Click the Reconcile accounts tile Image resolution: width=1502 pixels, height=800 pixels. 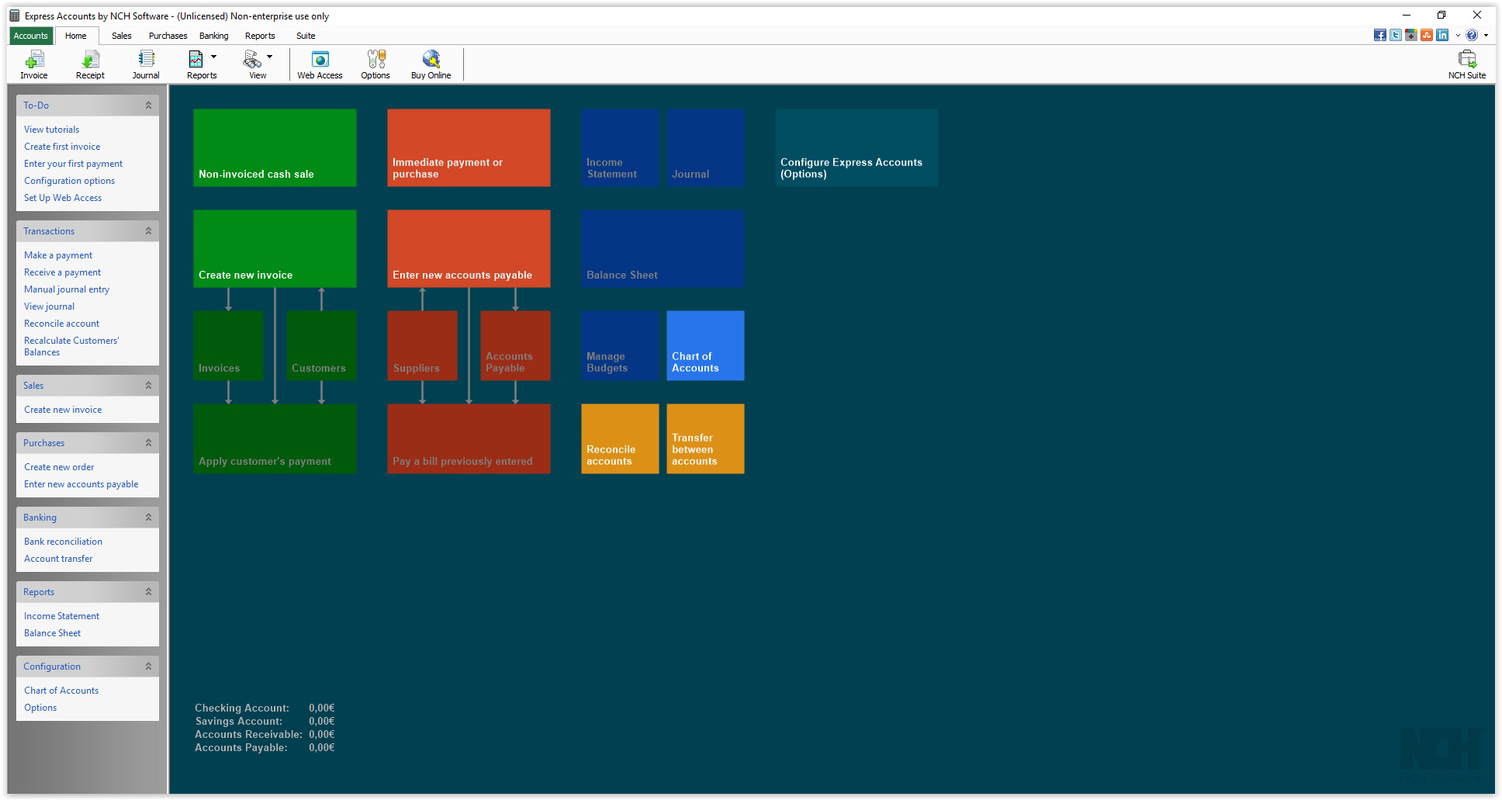tap(620, 439)
